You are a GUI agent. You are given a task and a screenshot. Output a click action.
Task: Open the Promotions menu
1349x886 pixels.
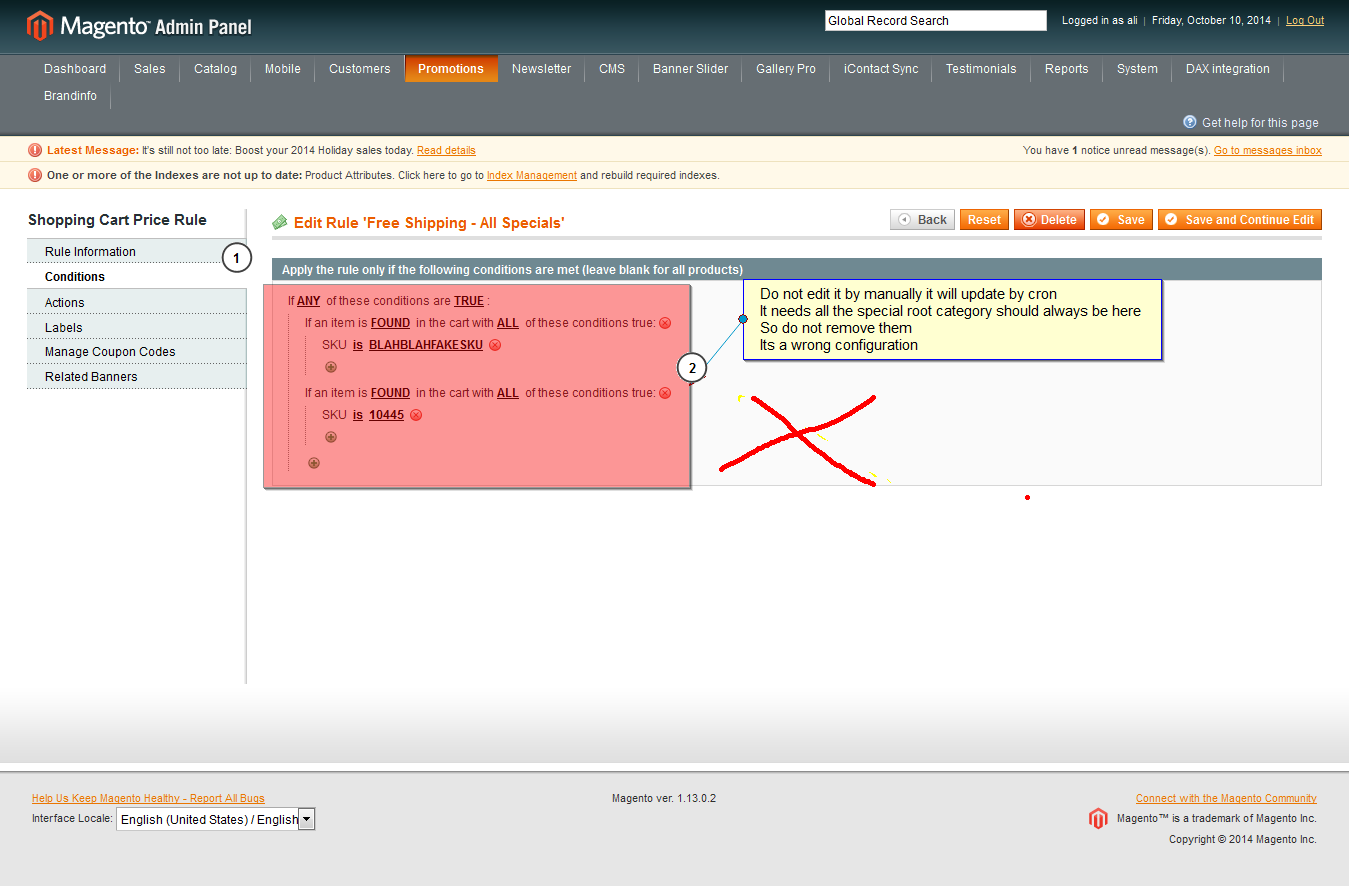click(x=451, y=69)
